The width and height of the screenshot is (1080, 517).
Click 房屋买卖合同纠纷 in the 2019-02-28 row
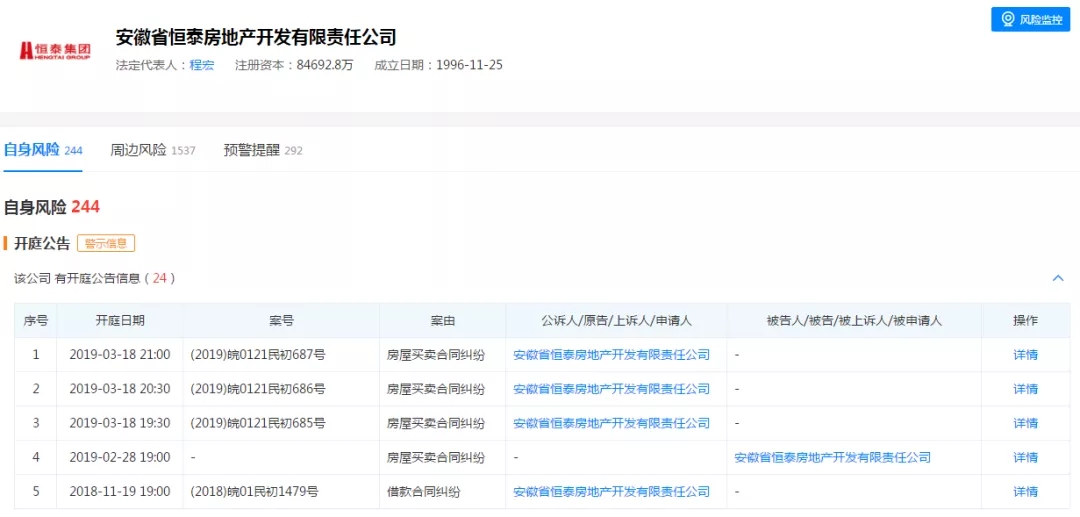click(436, 458)
